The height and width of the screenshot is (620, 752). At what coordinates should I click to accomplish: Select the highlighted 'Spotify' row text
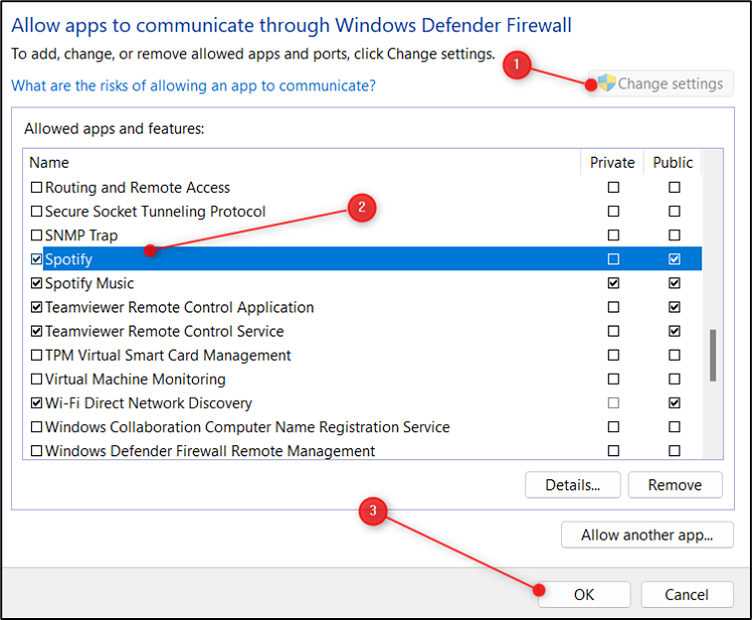69,259
